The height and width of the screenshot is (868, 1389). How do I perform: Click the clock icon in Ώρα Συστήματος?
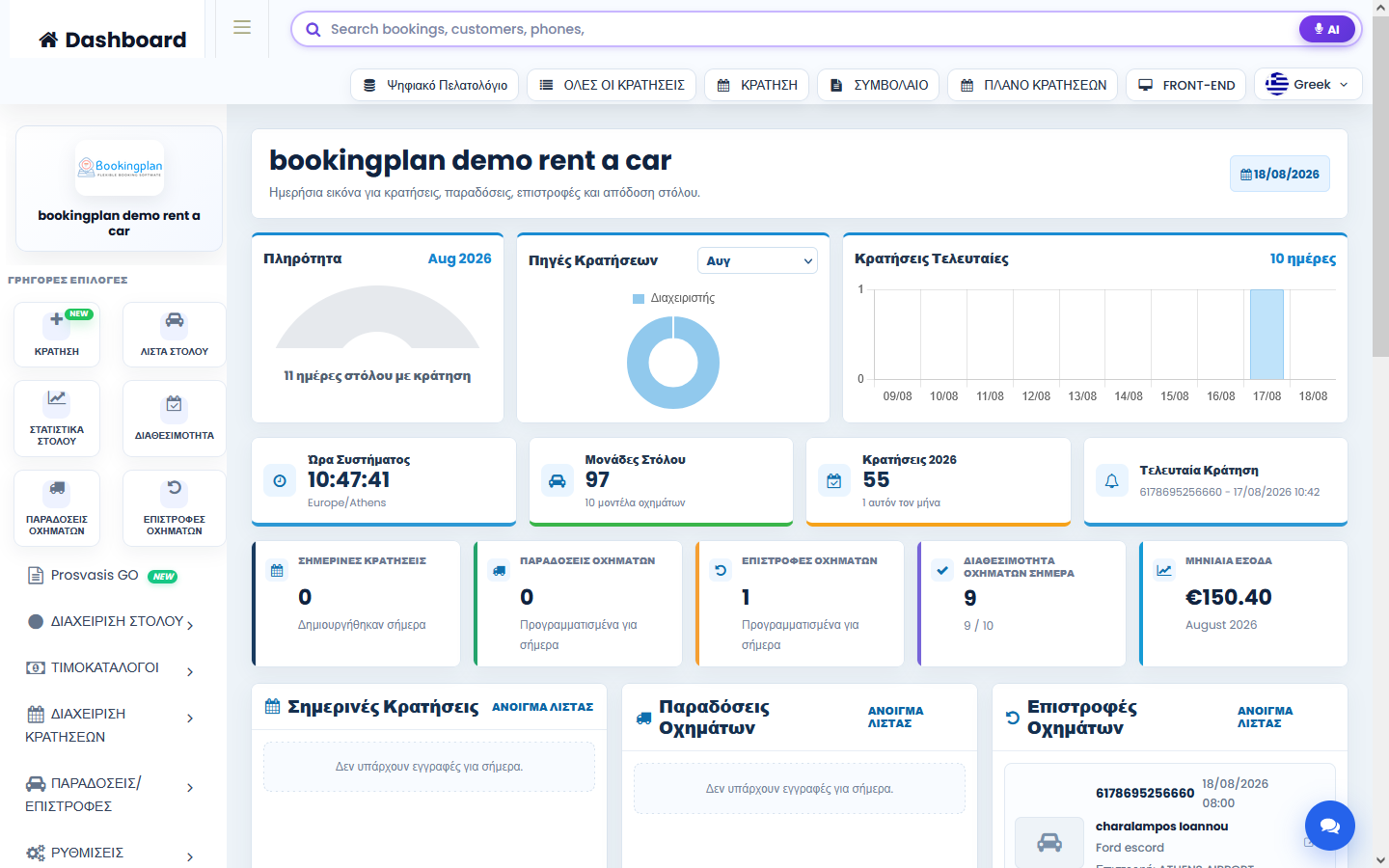pyautogui.click(x=280, y=480)
